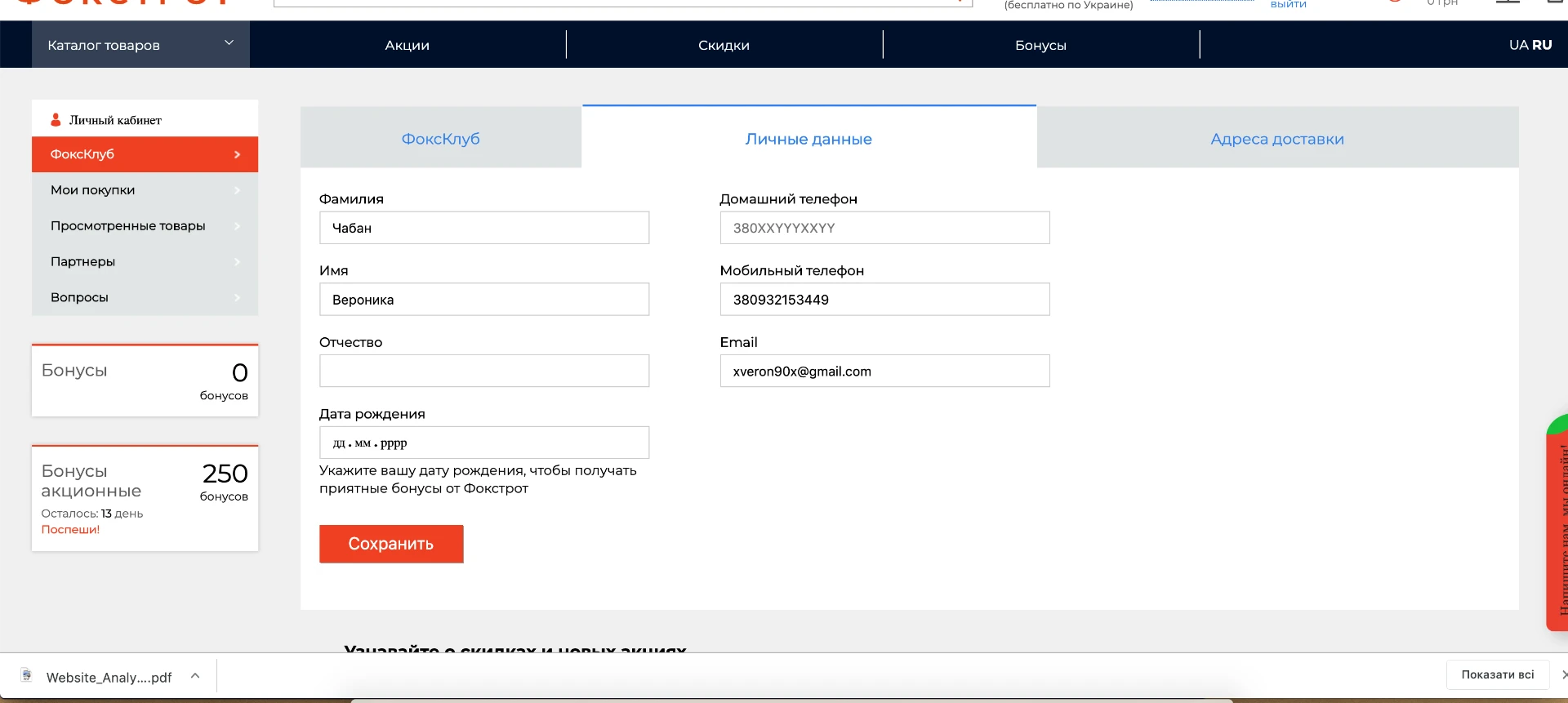Viewport: 1568px width, 703px height.
Task: Open the Напишите нам chat widget
Action: pyautogui.click(x=1558, y=523)
